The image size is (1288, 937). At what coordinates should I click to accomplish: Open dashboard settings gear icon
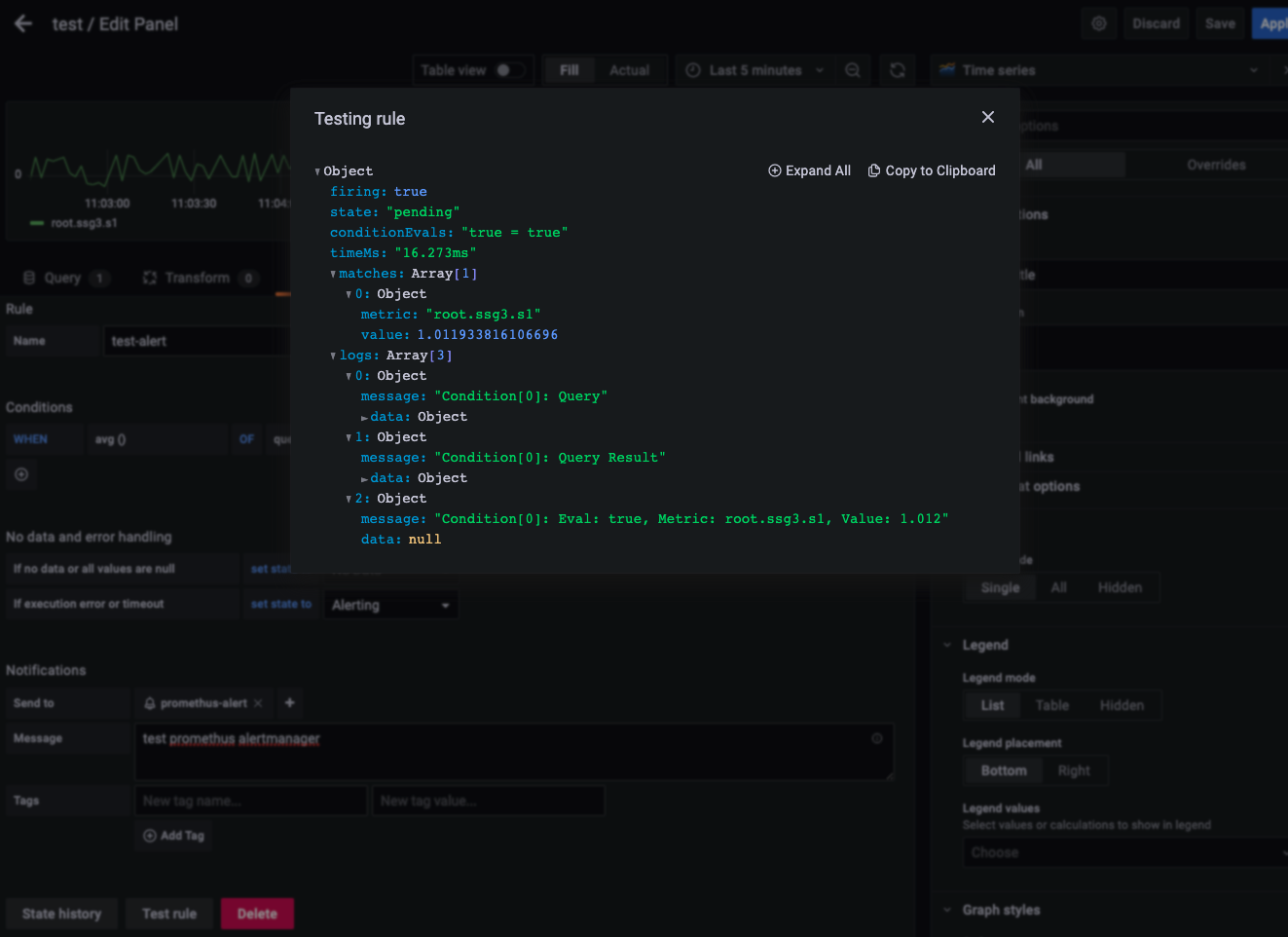pyautogui.click(x=1099, y=23)
